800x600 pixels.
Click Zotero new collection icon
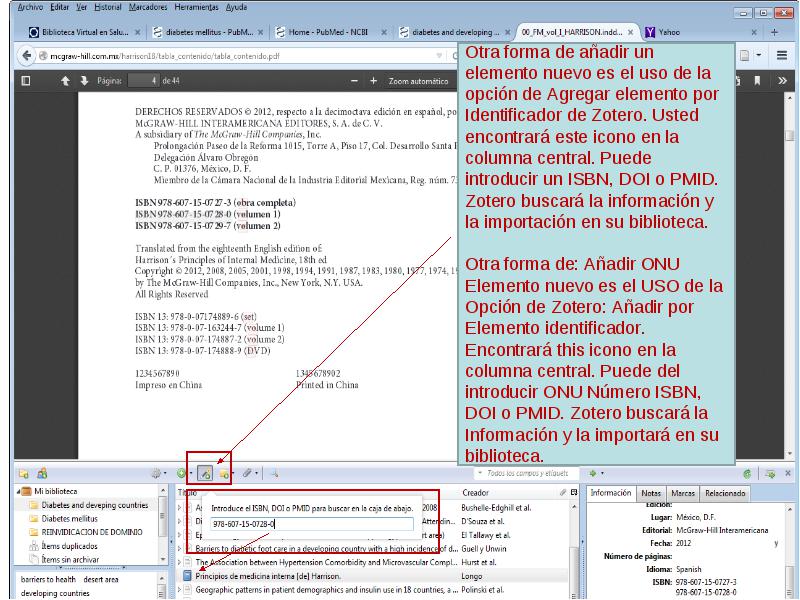[x=23, y=473]
